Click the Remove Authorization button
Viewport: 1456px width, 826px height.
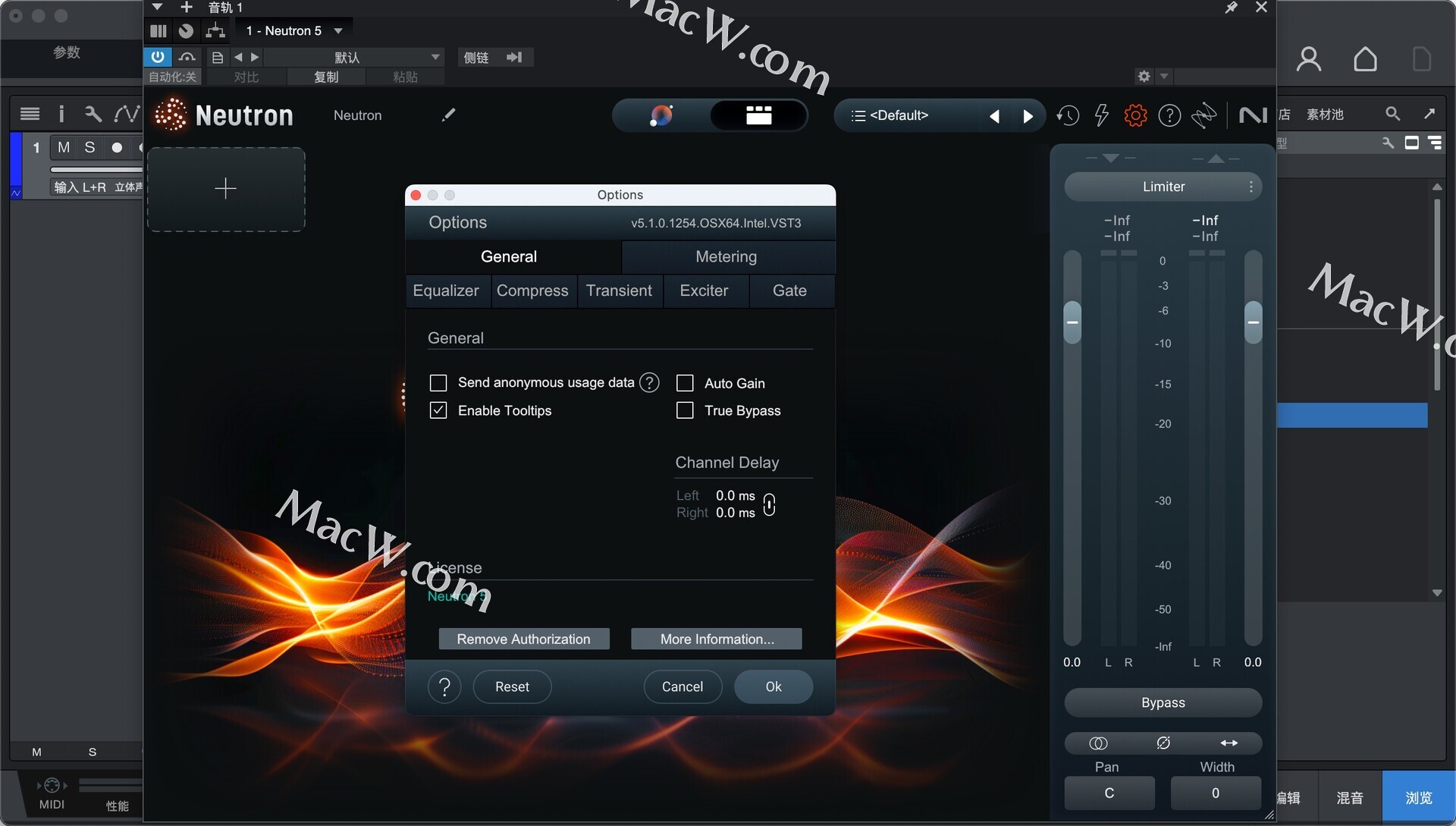pos(524,639)
